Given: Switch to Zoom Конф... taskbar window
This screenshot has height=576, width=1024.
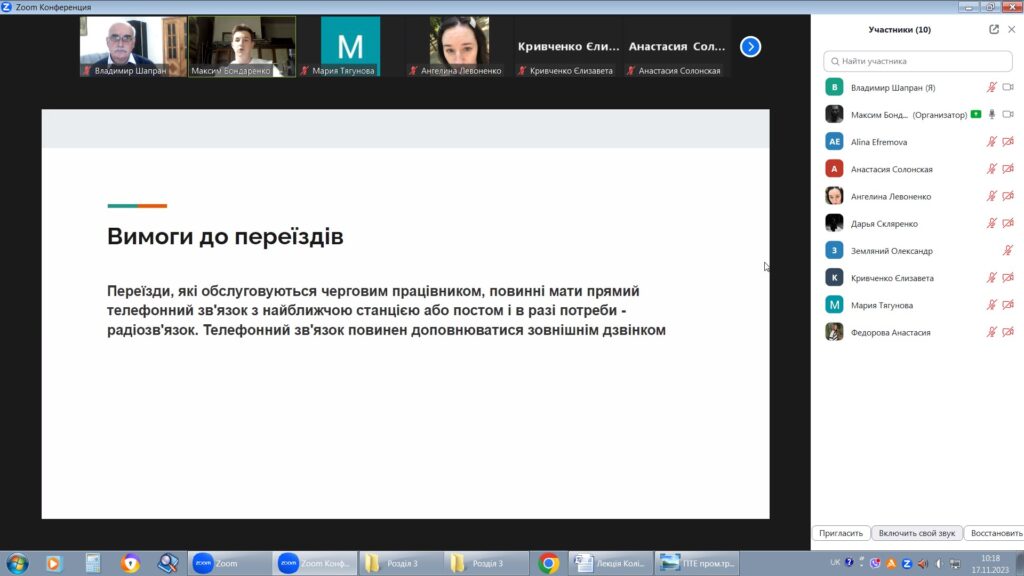Looking at the screenshot, I should [x=315, y=563].
